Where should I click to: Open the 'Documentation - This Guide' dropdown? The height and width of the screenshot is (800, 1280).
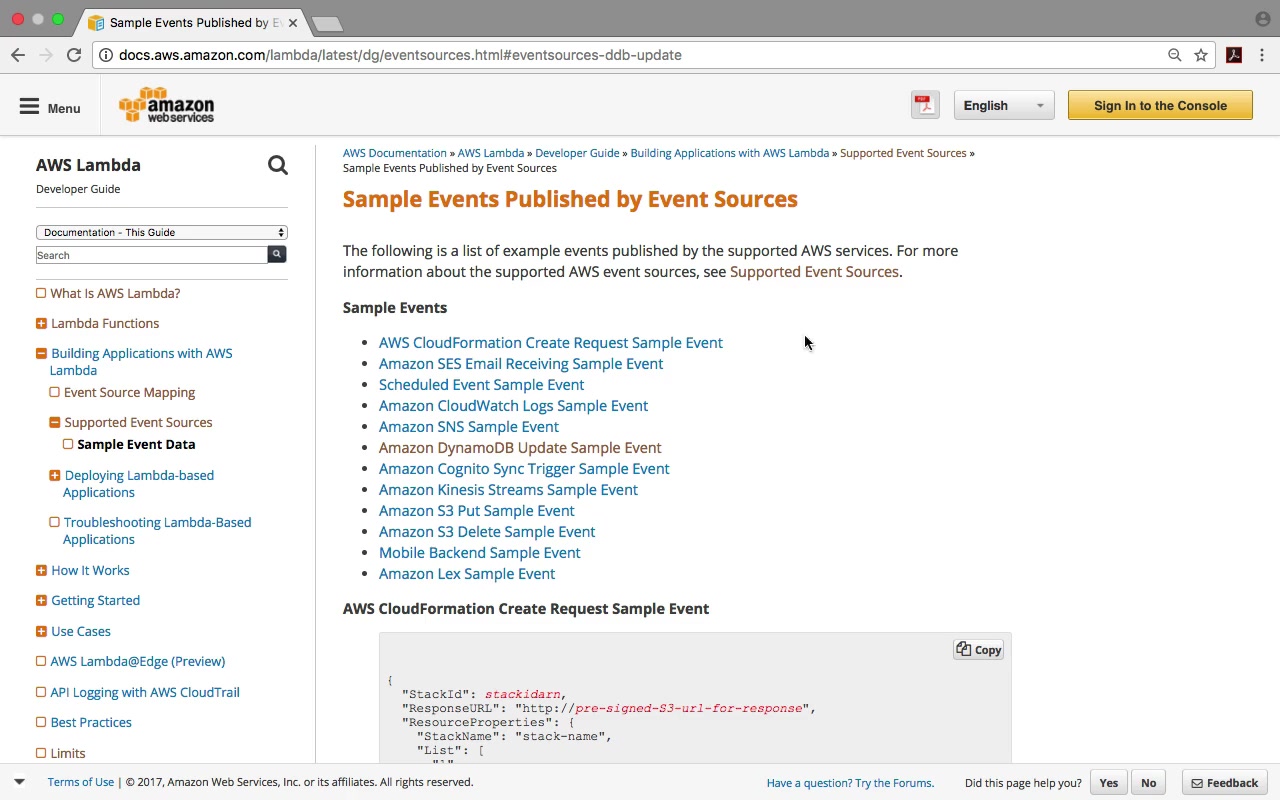(162, 232)
